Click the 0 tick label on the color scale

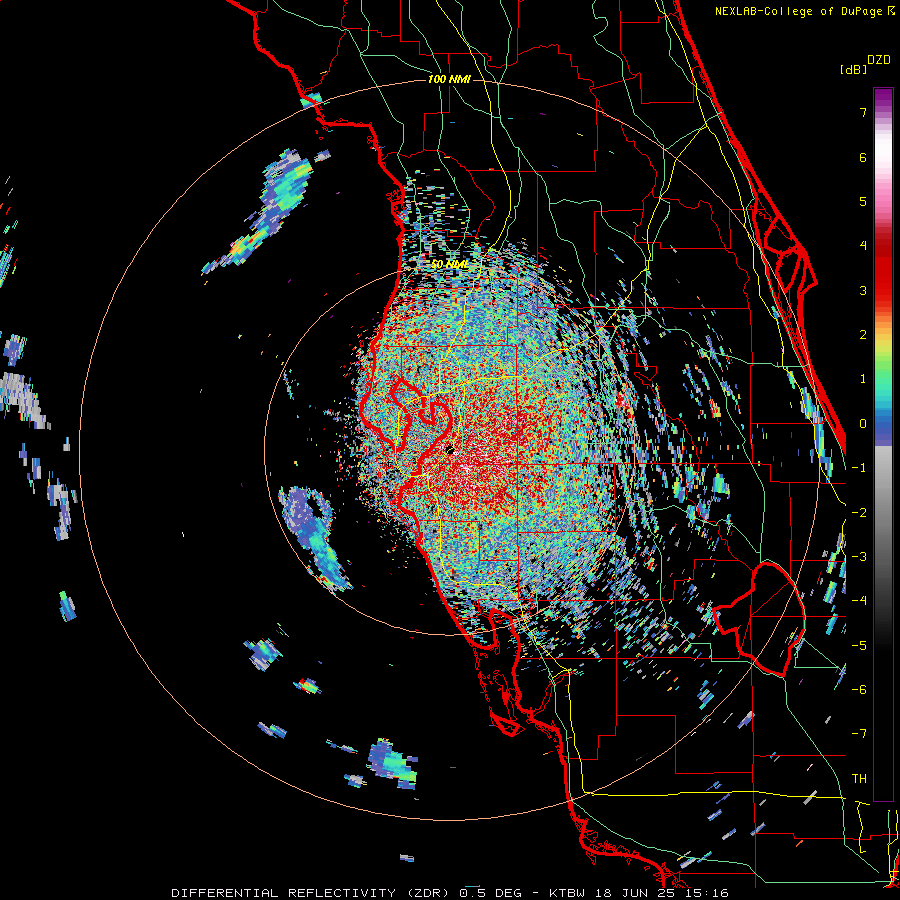[x=863, y=424]
